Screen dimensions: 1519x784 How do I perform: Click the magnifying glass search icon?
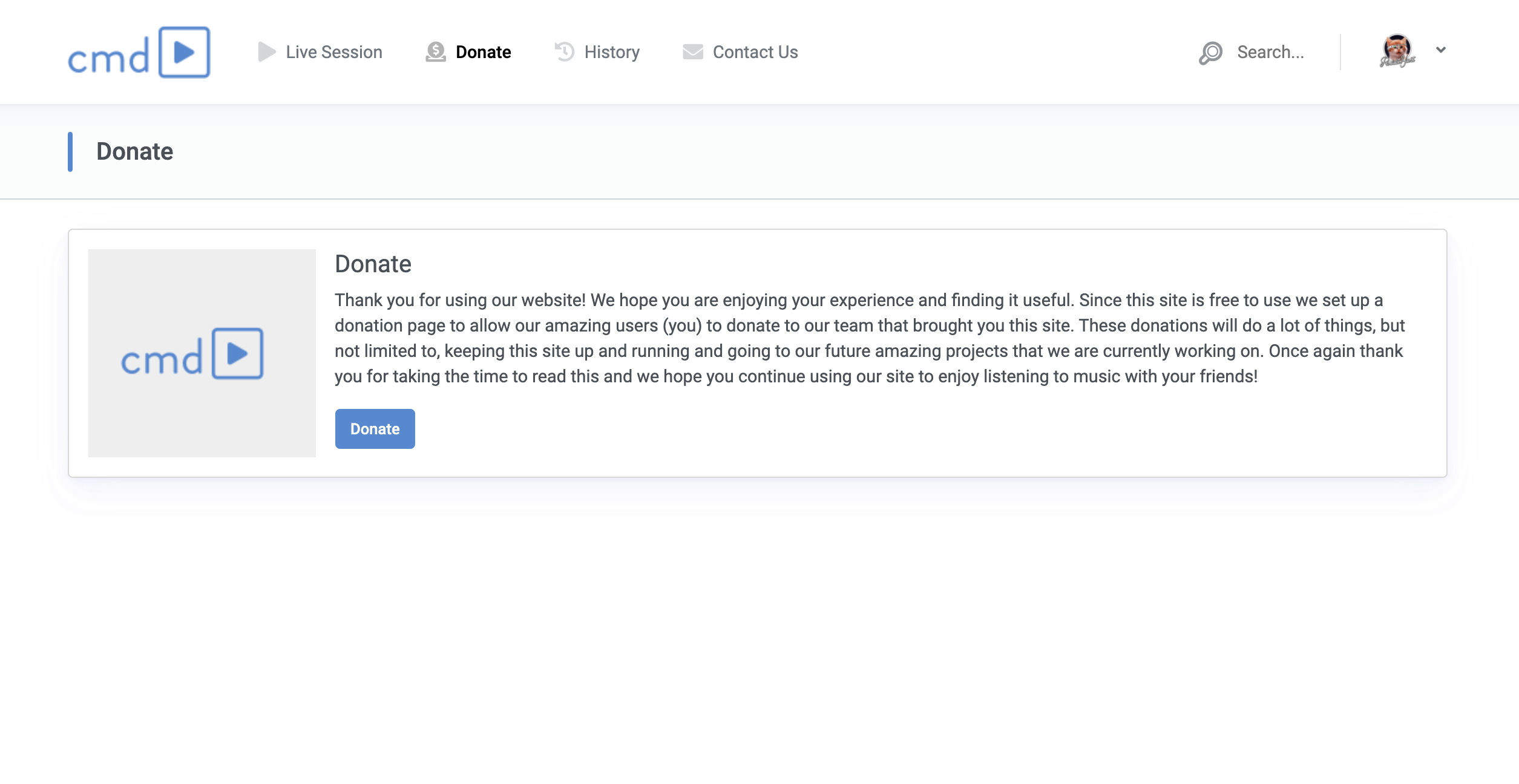pos(1211,53)
